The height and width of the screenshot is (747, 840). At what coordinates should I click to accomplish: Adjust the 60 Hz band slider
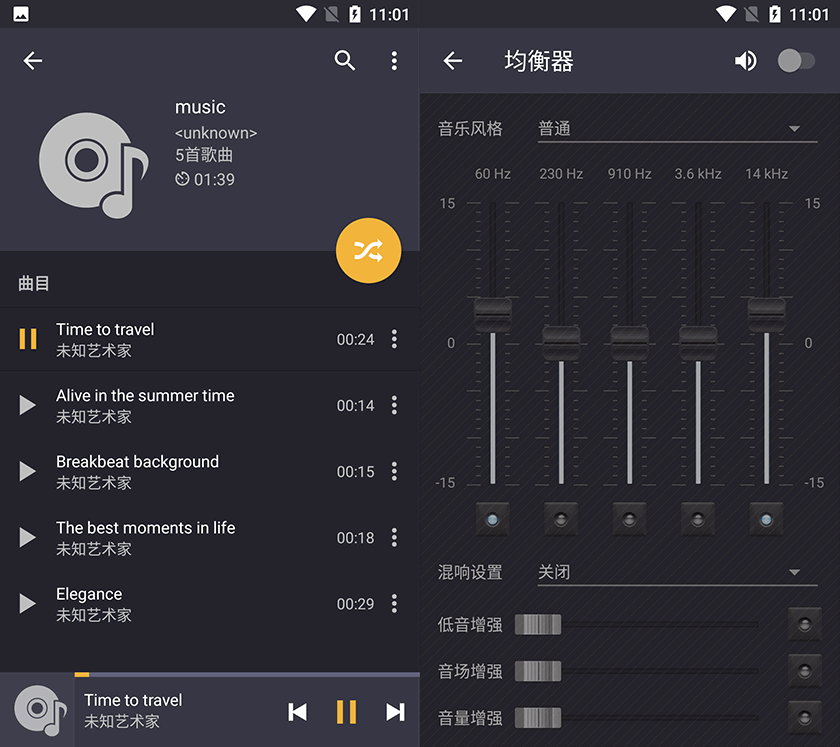[493, 315]
